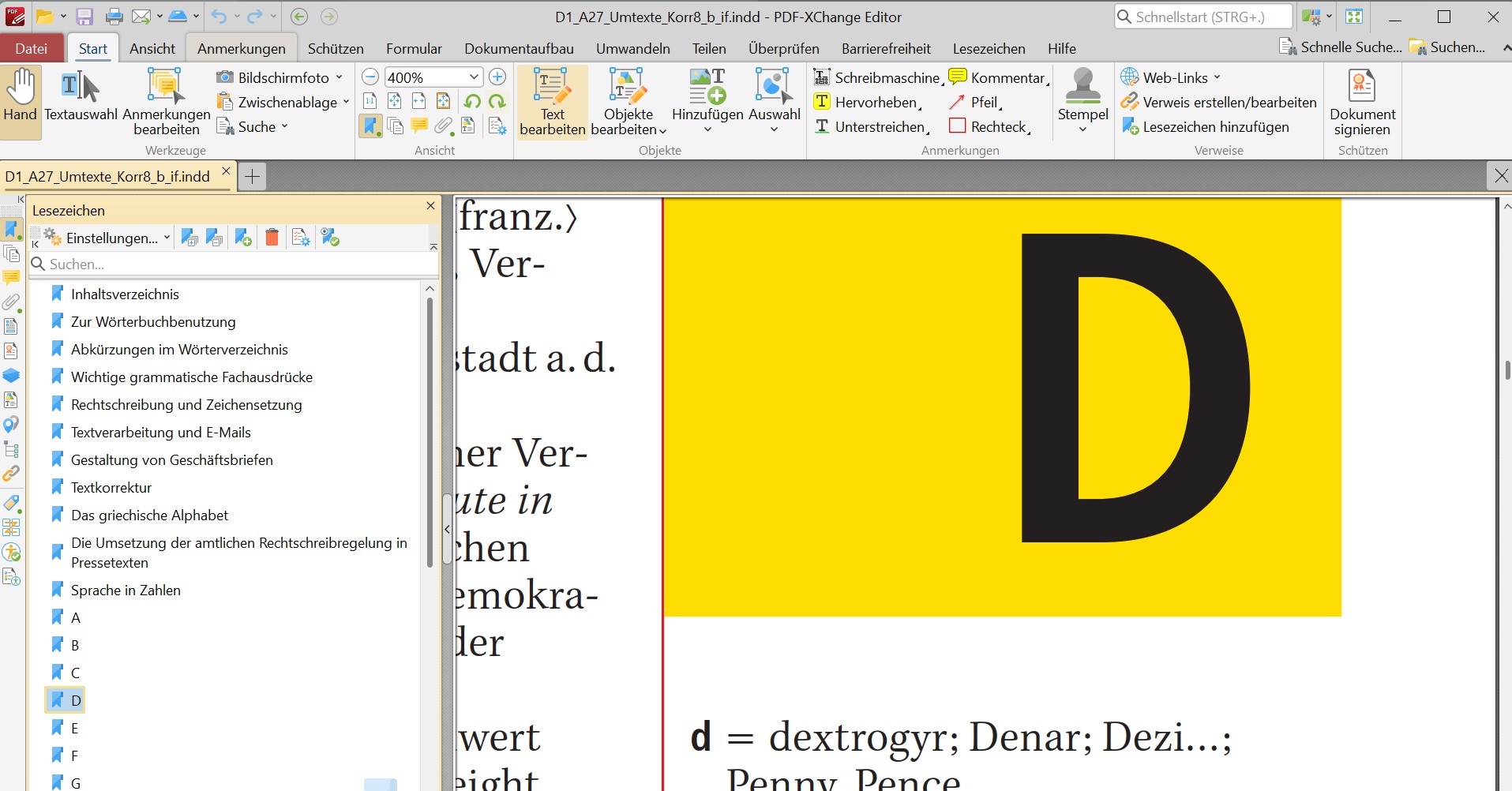1512x791 pixels.
Task: Delete bookmark with red trash icon
Action: [x=272, y=238]
